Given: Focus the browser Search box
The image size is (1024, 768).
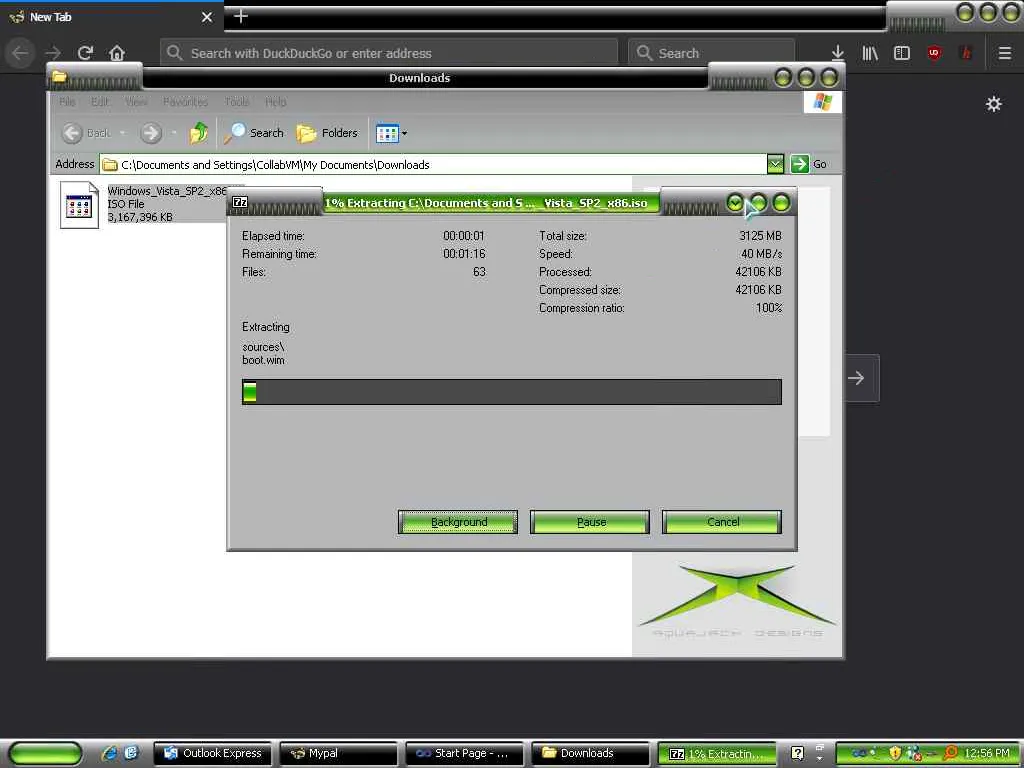Looking at the screenshot, I should coord(711,53).
